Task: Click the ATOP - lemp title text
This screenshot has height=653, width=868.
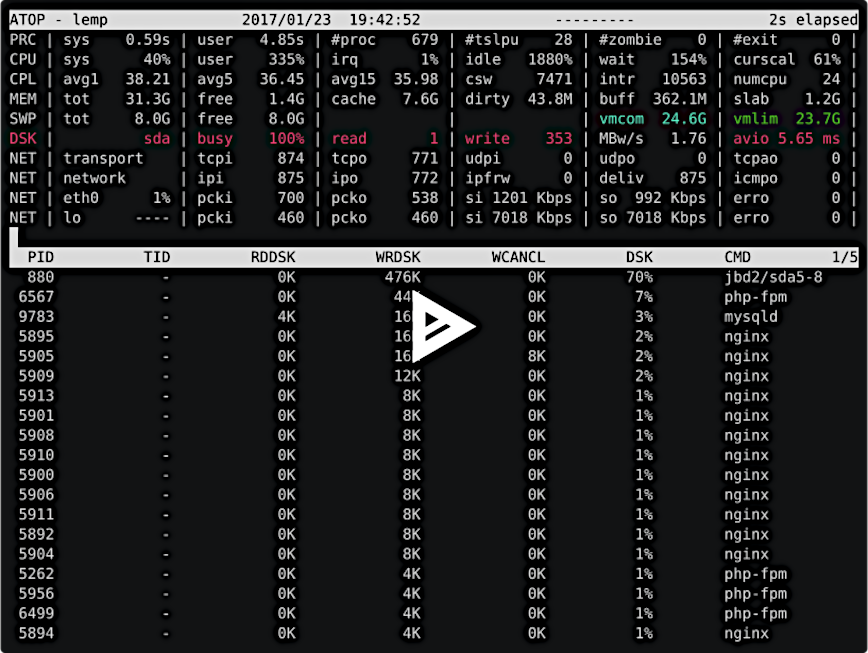Action: click(x=58, y=20)
